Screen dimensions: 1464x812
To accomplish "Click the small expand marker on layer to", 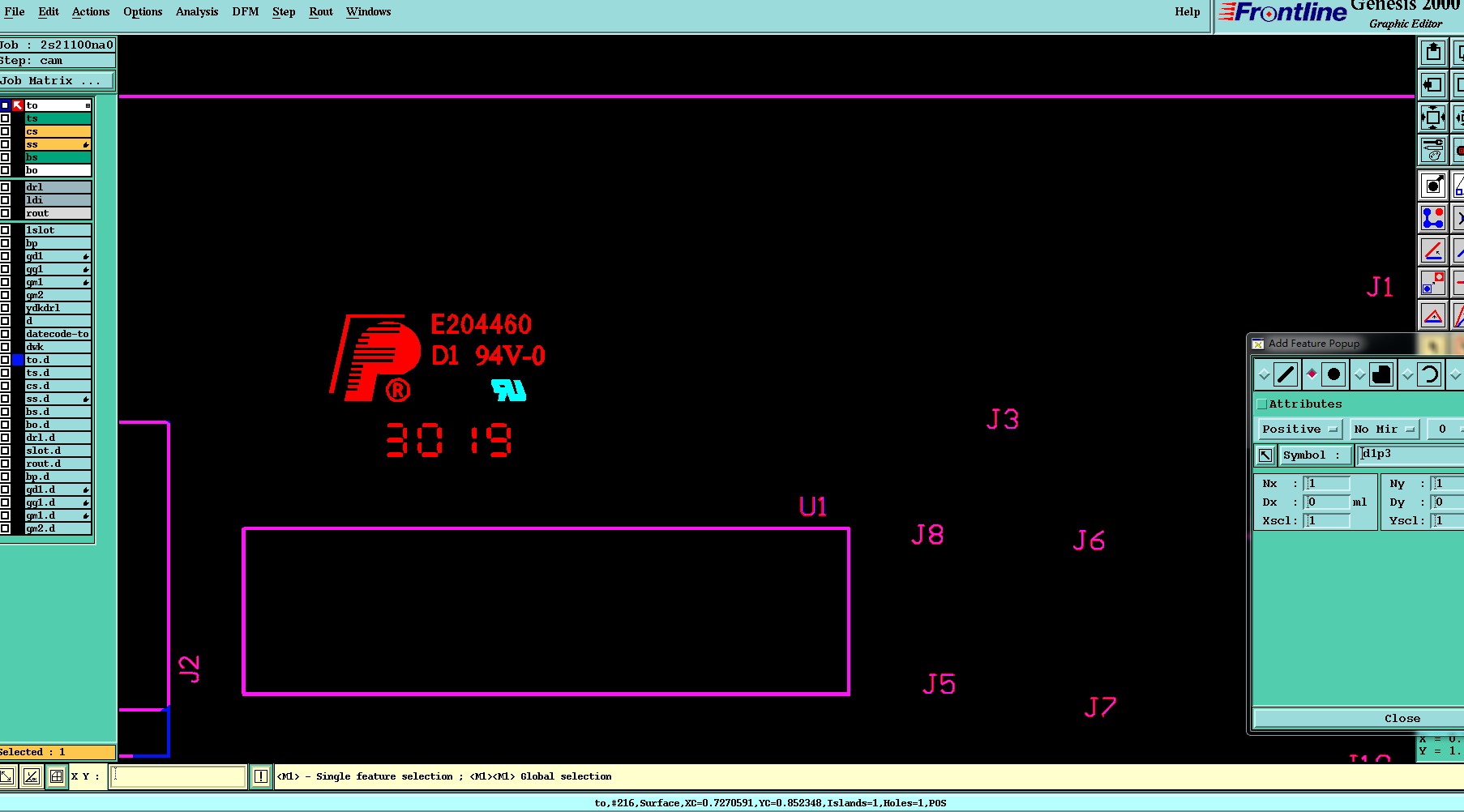I will [88, 105].
